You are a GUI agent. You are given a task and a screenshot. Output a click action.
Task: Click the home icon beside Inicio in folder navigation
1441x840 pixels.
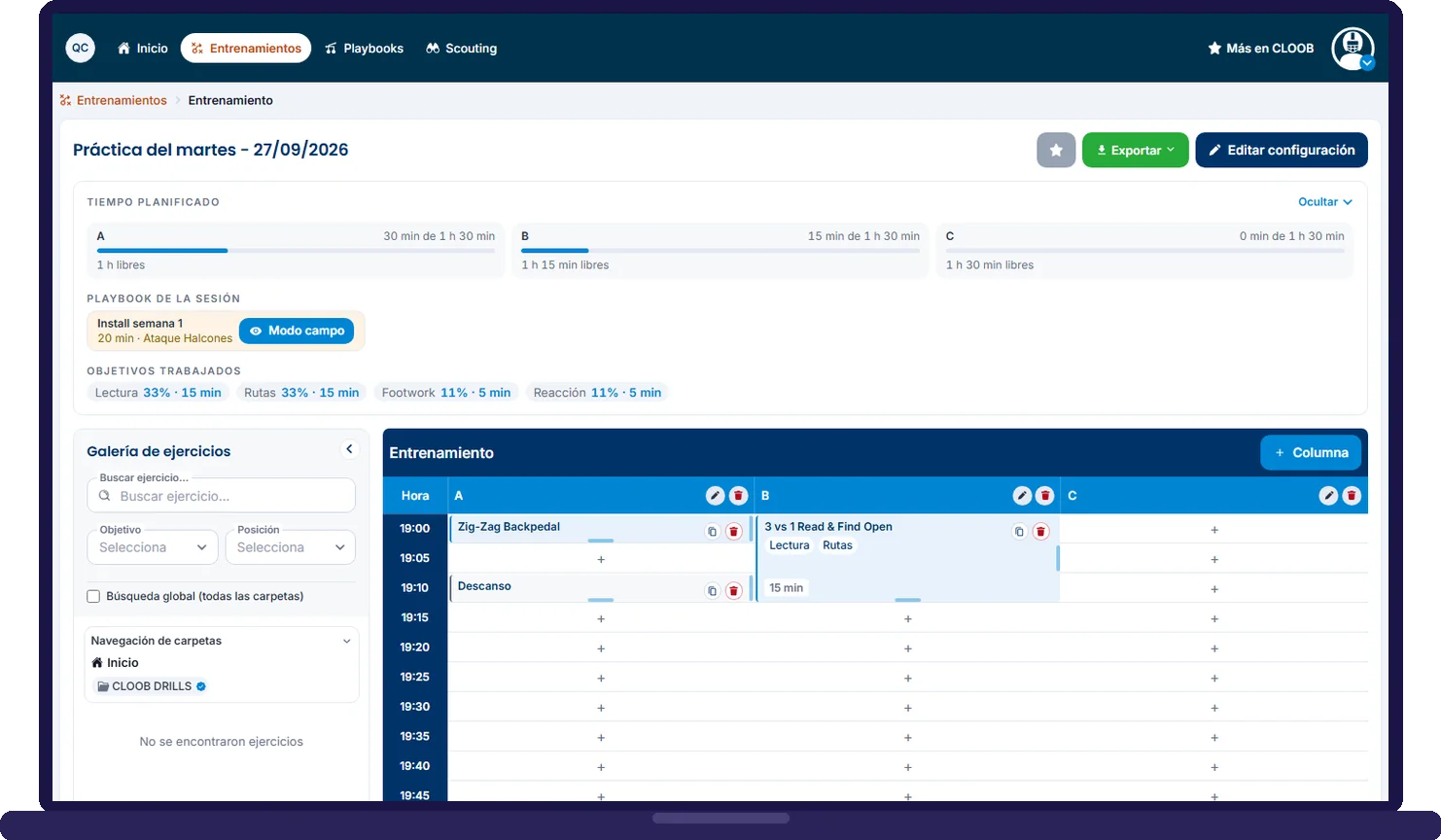[97, 663]
